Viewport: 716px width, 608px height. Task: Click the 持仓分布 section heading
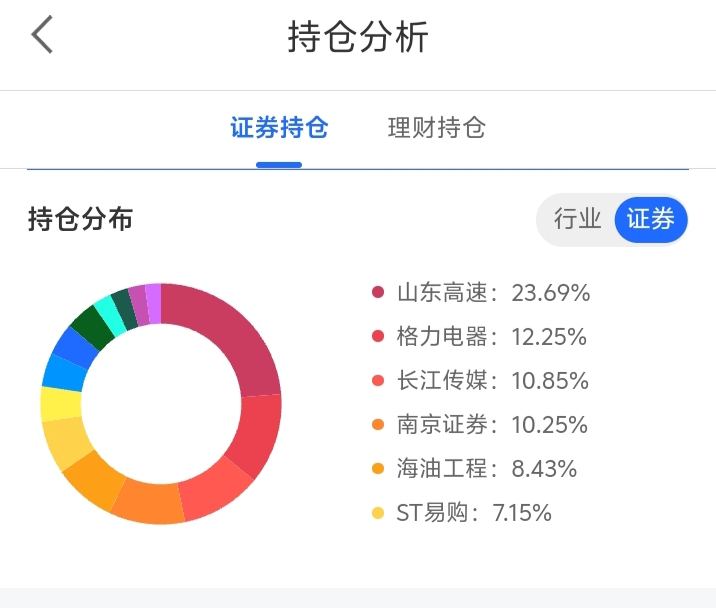[x=80, y=219]
